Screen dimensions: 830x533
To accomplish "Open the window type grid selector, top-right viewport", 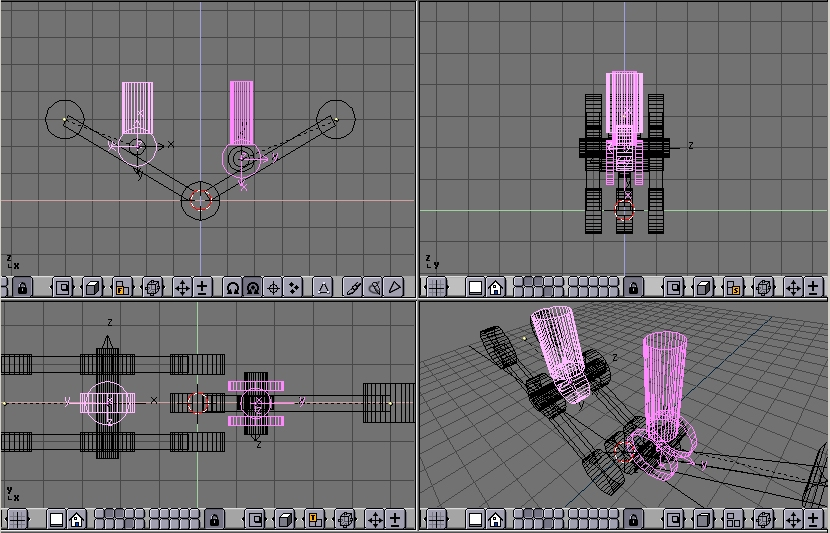I will tap(436, 287).
